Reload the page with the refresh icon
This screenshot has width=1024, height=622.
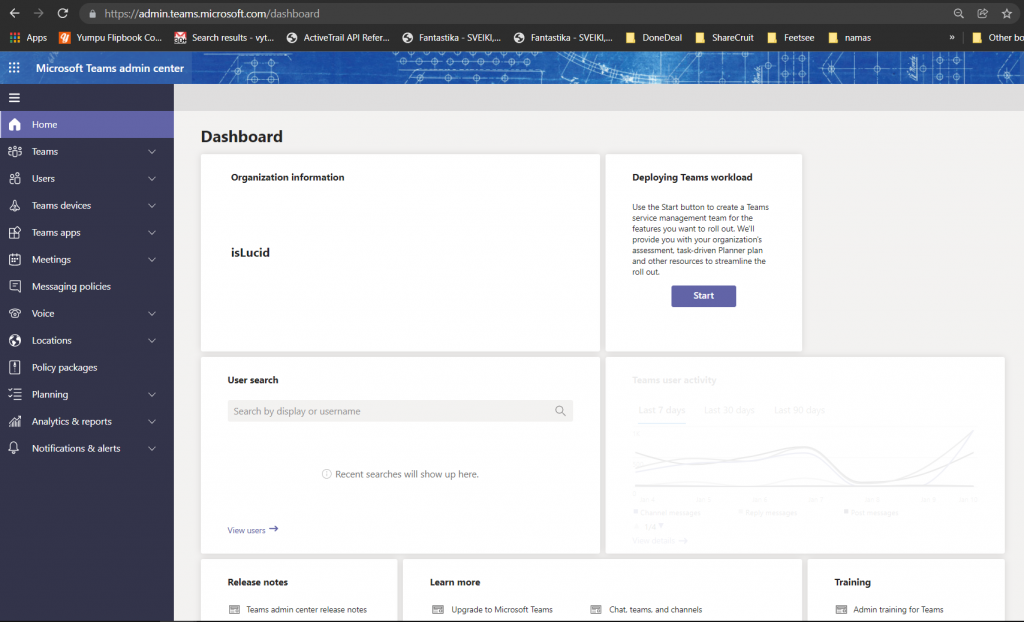click(x=63, y=13)
